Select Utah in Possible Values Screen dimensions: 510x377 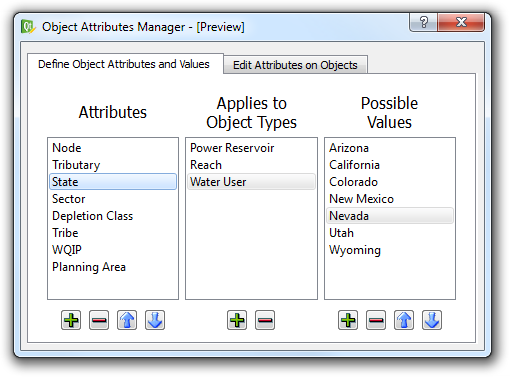[390, 233]
